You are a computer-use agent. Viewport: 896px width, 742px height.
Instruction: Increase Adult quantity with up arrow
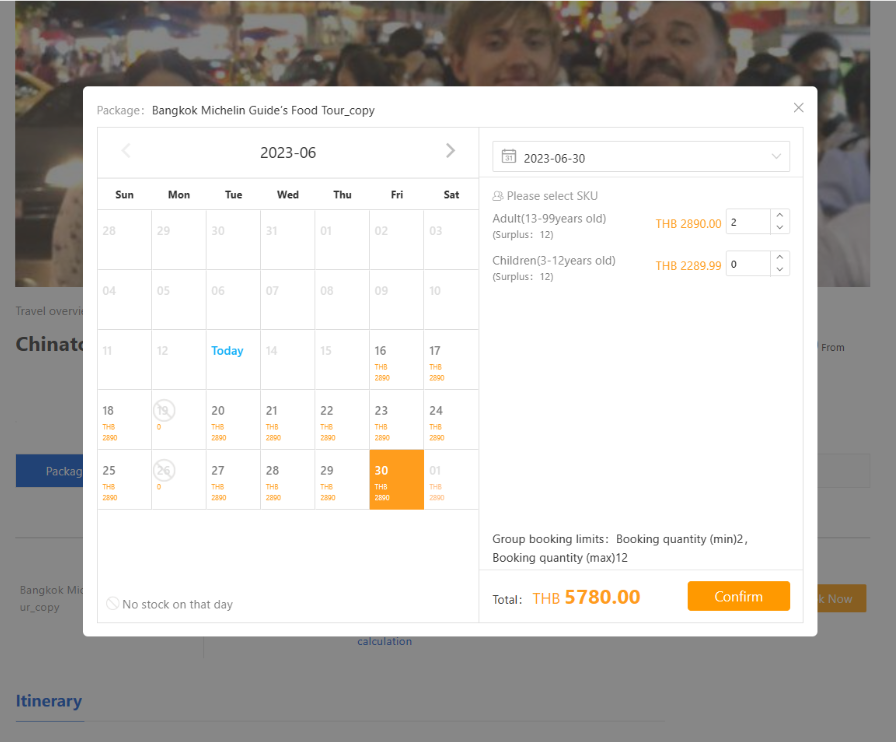(x=780, y=216)
